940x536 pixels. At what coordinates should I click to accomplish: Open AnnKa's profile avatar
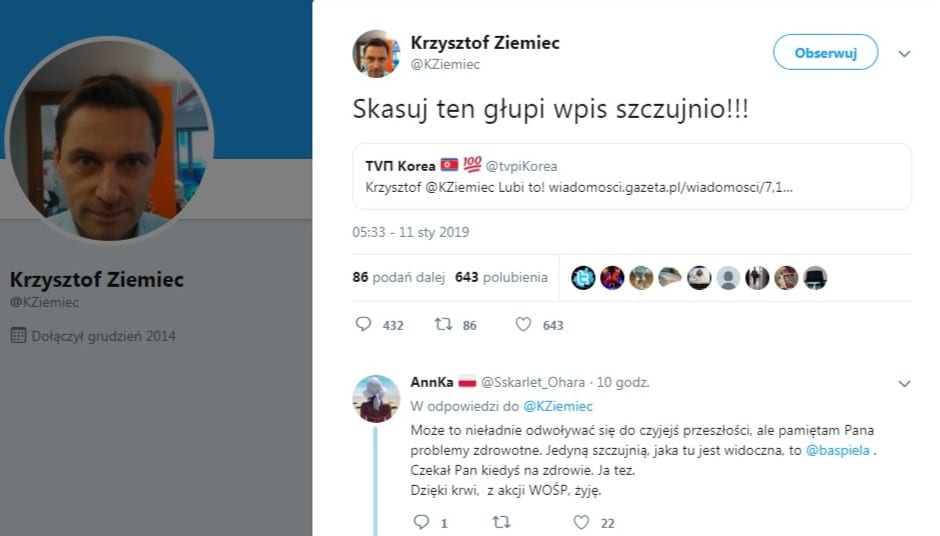376,399
